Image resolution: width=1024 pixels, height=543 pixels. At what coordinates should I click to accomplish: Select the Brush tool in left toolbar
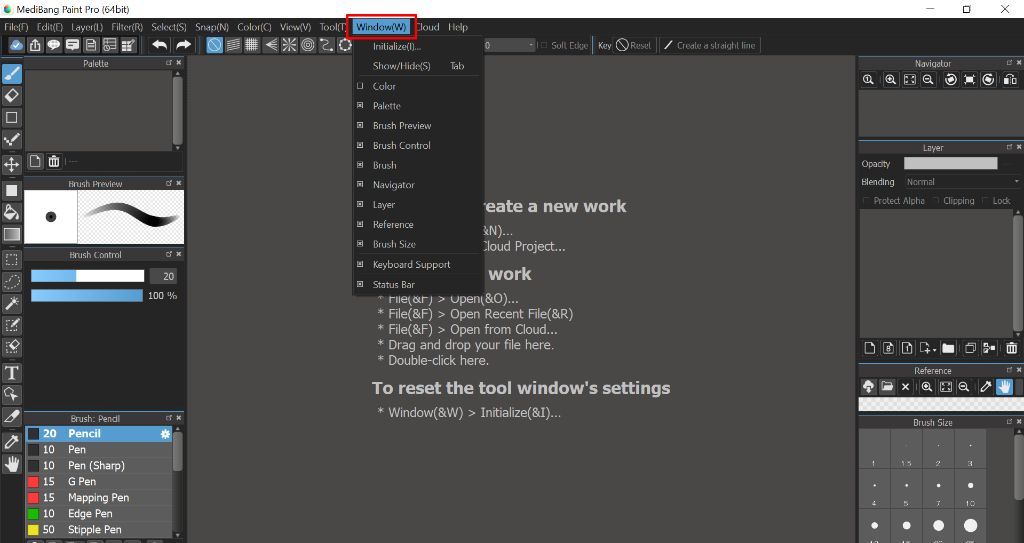point(11,74)
